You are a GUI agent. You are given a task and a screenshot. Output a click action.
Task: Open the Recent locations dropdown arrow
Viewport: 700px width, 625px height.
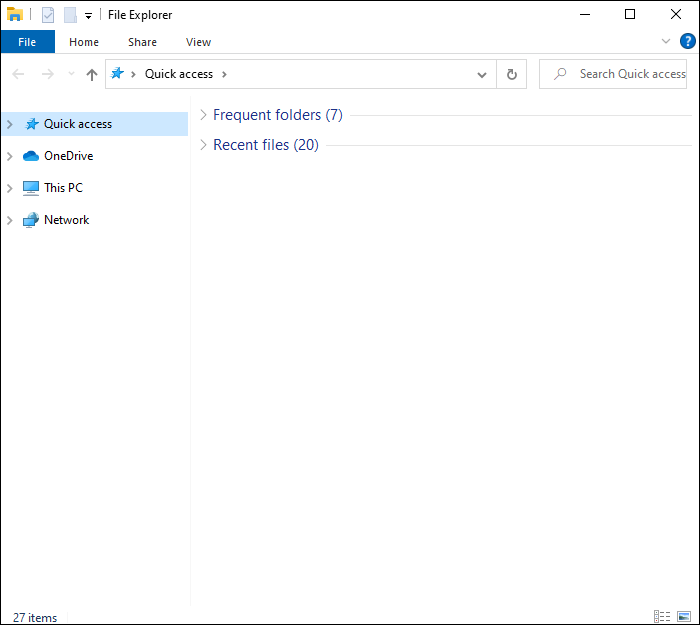coord(71,74)
